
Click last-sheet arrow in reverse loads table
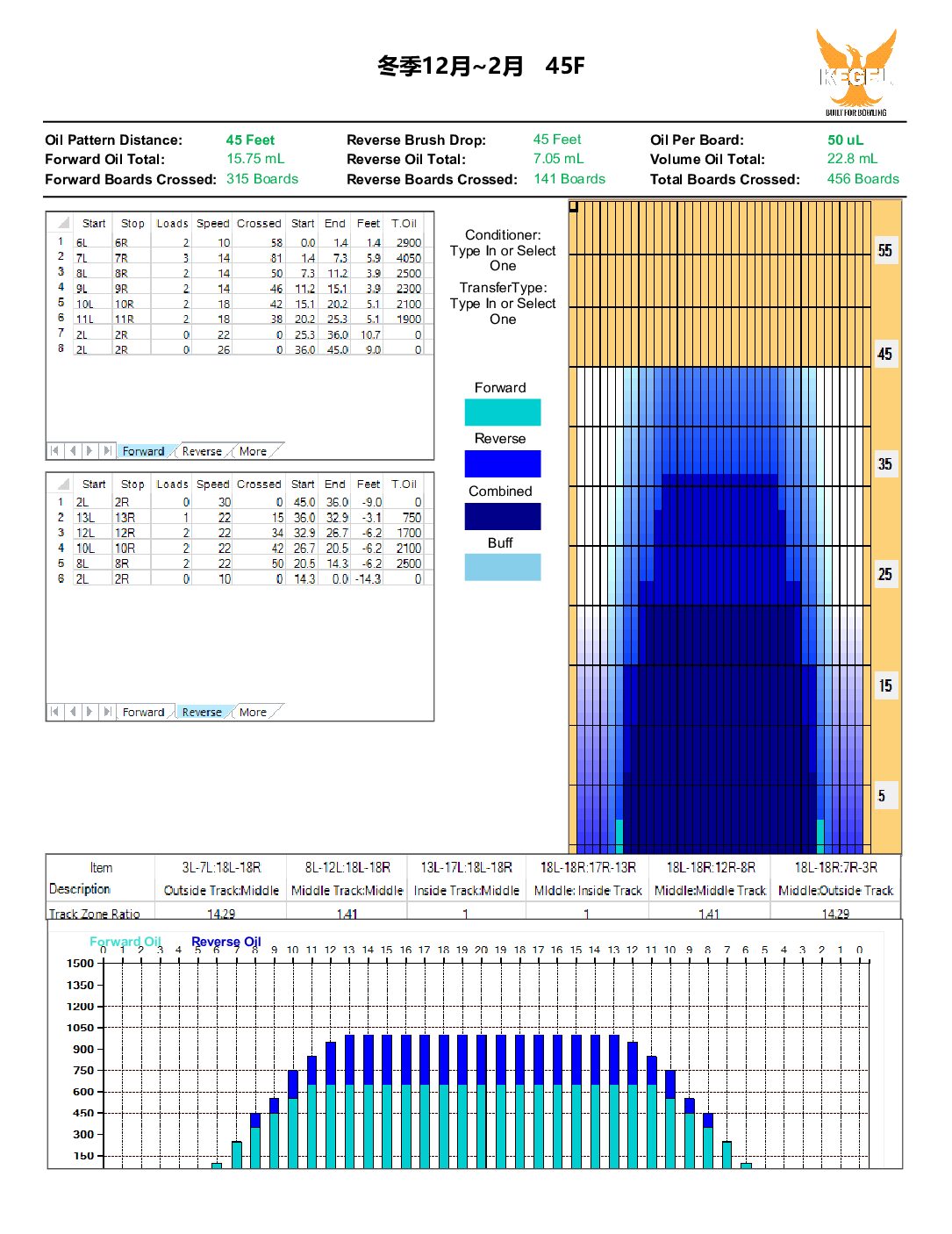[x=107, y=712]
